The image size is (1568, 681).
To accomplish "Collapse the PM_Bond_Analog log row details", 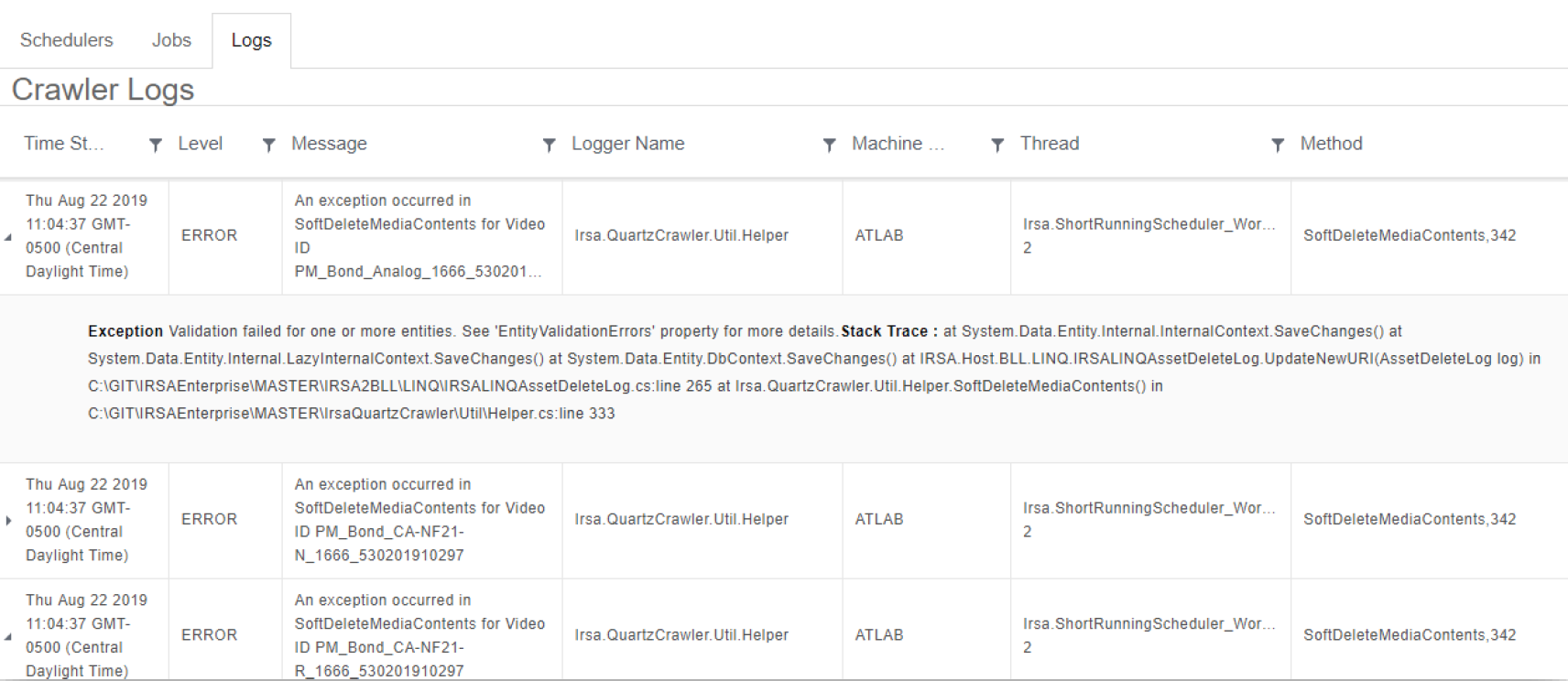I will click(8, 237).
